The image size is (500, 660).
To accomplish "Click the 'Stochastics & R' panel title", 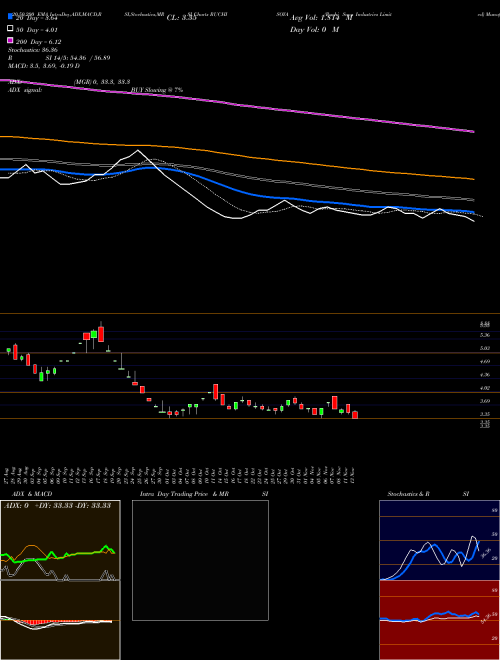I will (408, 494).
